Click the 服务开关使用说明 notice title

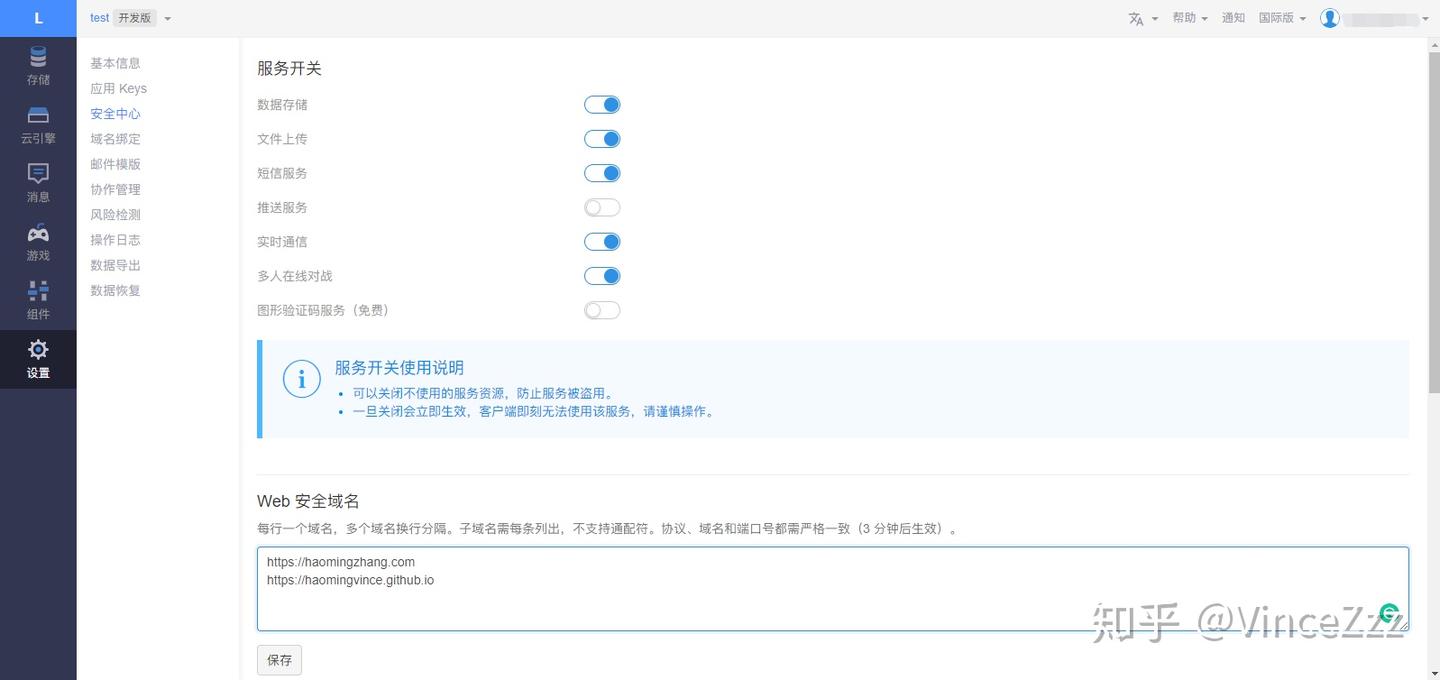point(399,368)
